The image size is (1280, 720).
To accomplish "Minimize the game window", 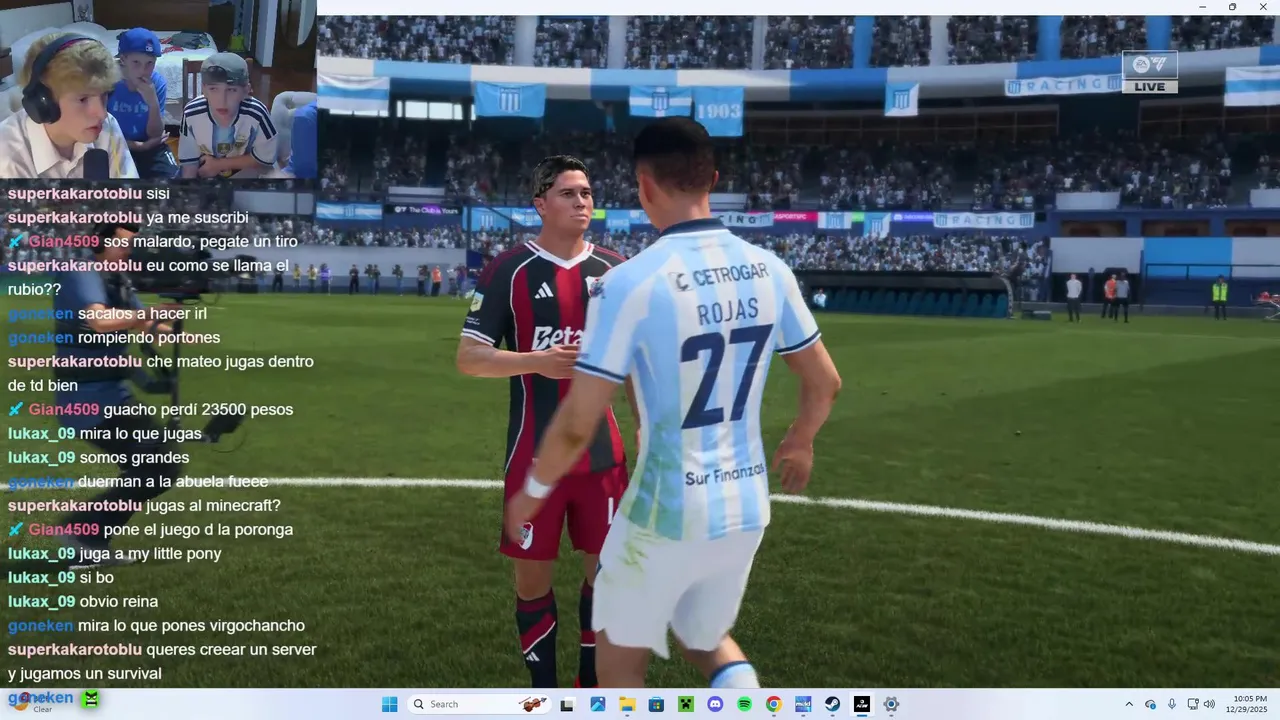I will (1203, 7).
